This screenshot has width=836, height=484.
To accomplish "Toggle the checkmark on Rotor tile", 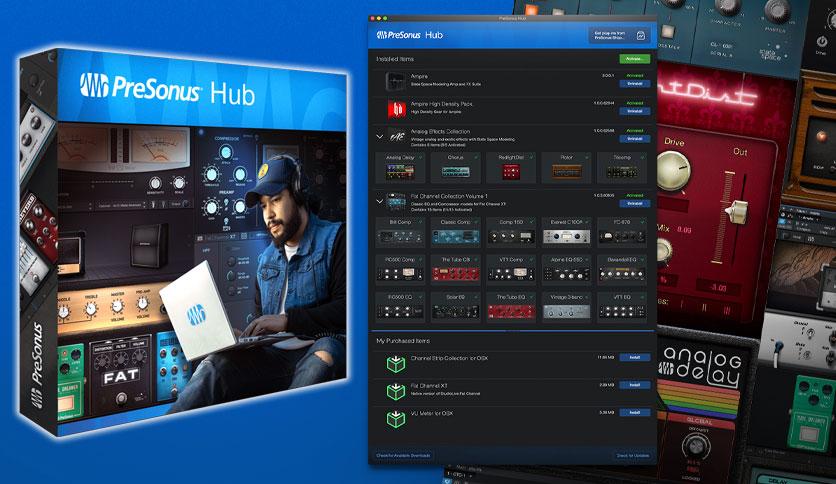I will coord(587,157).
